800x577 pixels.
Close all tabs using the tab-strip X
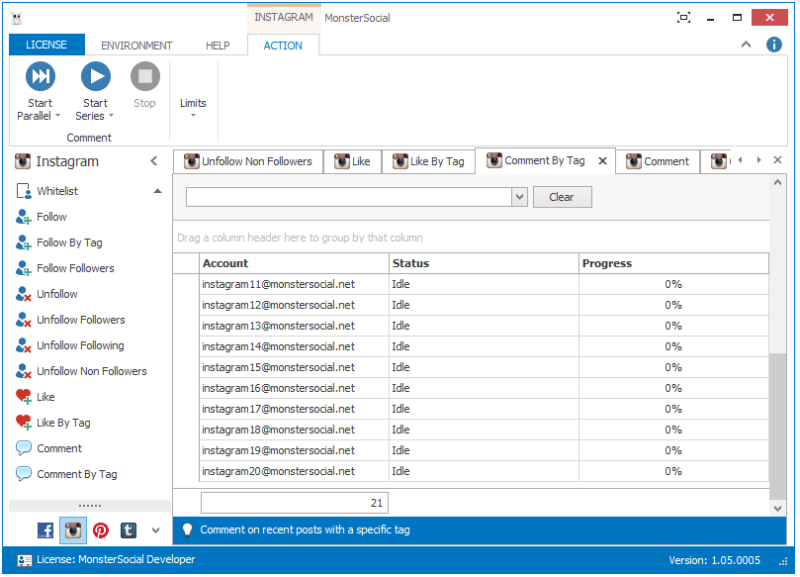tap(778, 160)
